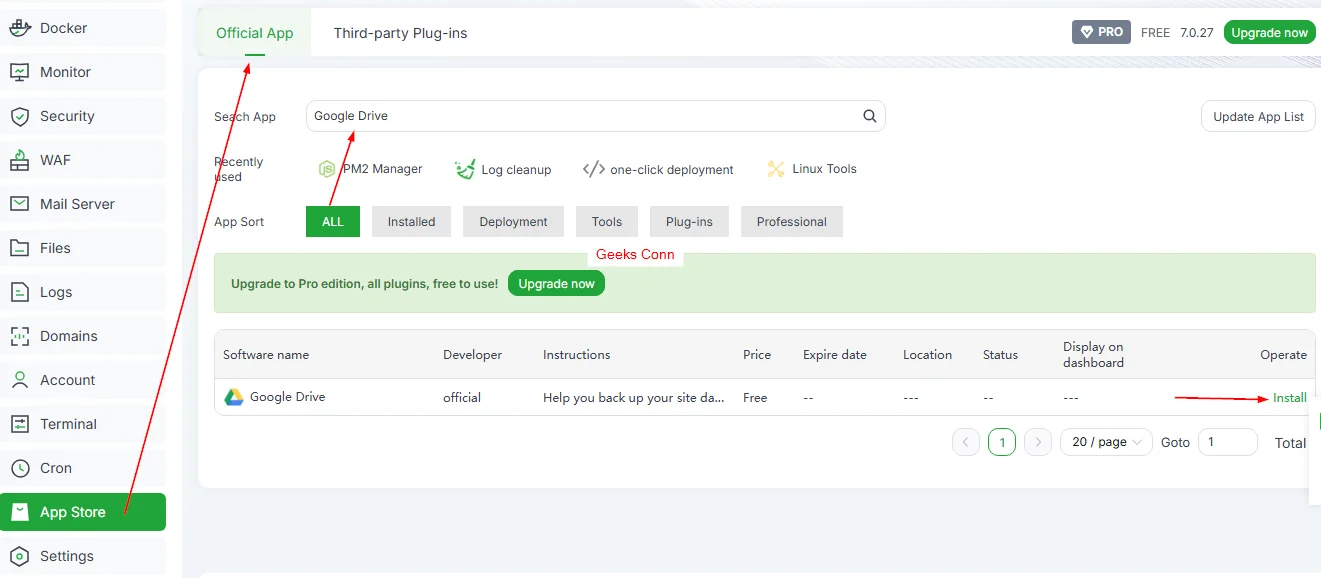Screen dimensions: 1321x578
Task: Switch to Third-party Plug-ins tab
Action: tap(400, 32)
